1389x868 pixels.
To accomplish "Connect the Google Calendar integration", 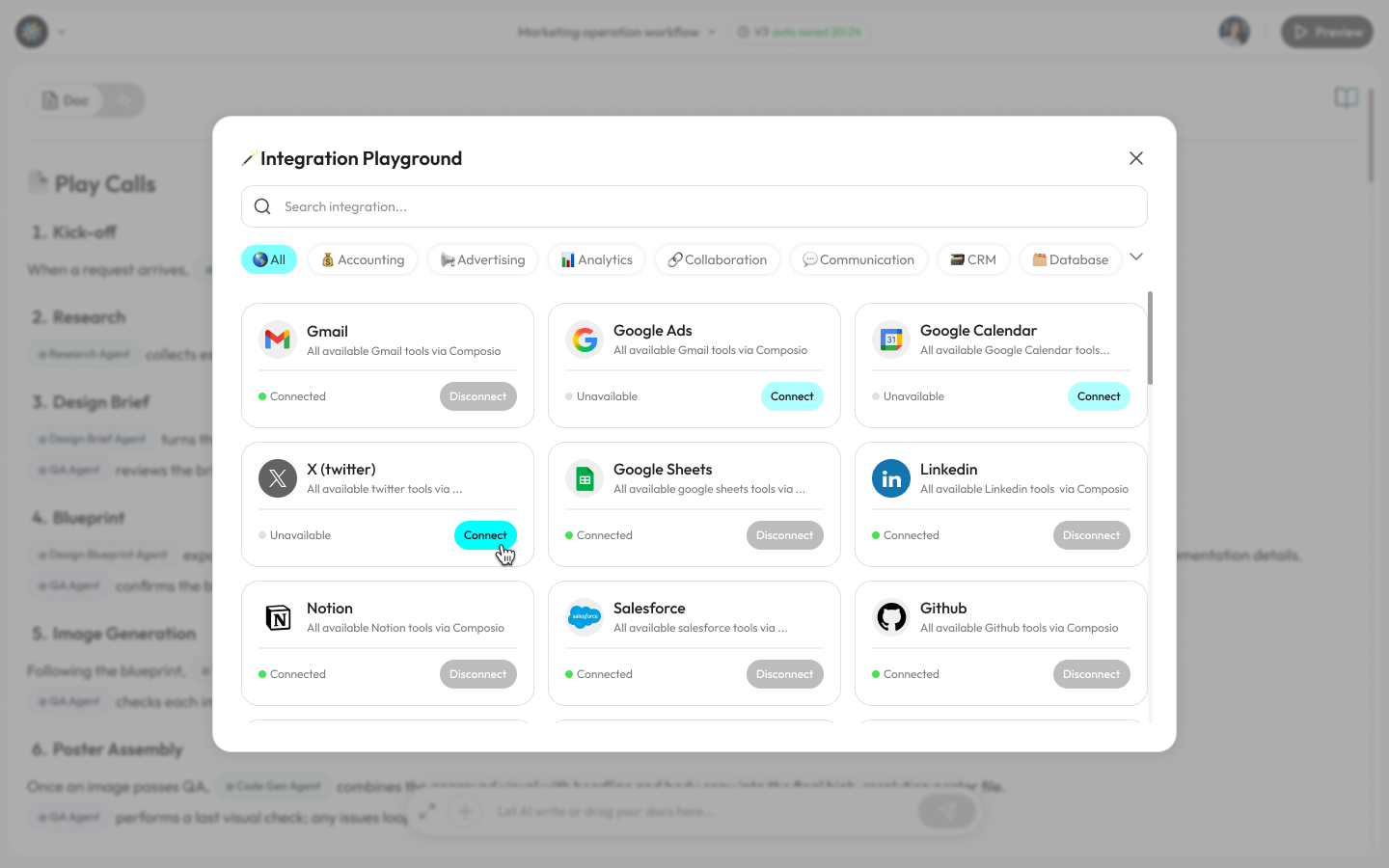I will click(1098, 396).
